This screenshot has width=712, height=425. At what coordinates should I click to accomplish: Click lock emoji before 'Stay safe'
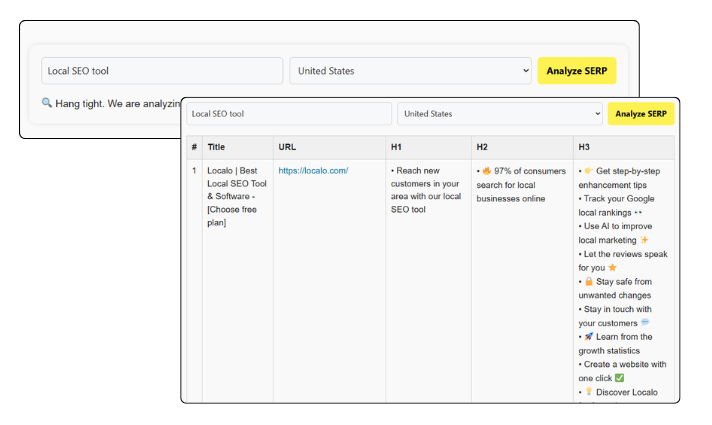[x=588, y=282]
